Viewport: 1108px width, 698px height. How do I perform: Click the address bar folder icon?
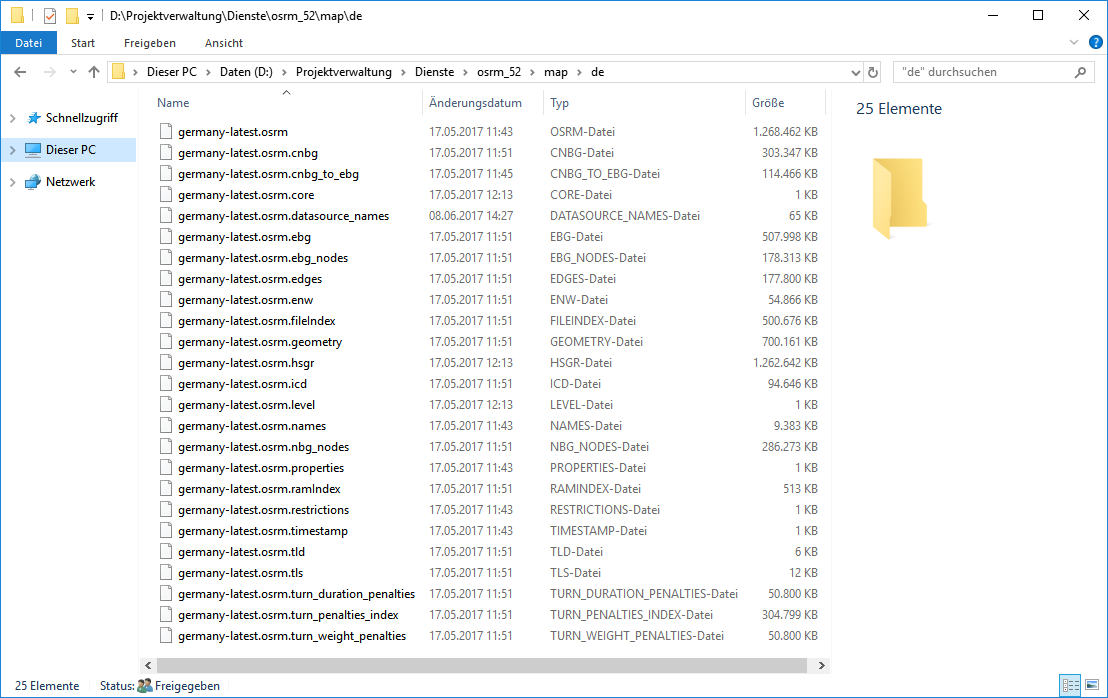(x=119, y=72)
